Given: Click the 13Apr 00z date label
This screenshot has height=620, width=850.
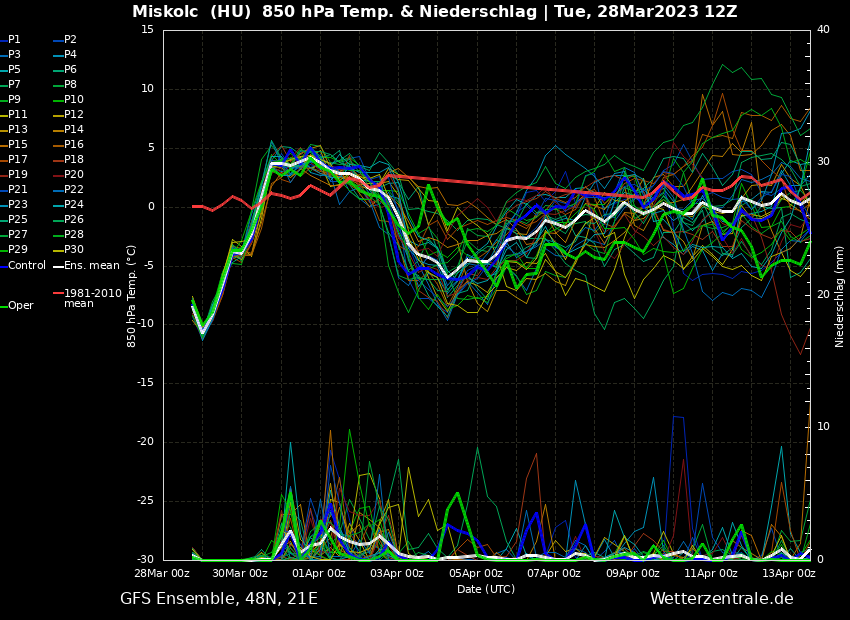Looking at the screenshot, I should tap(789, 574).
